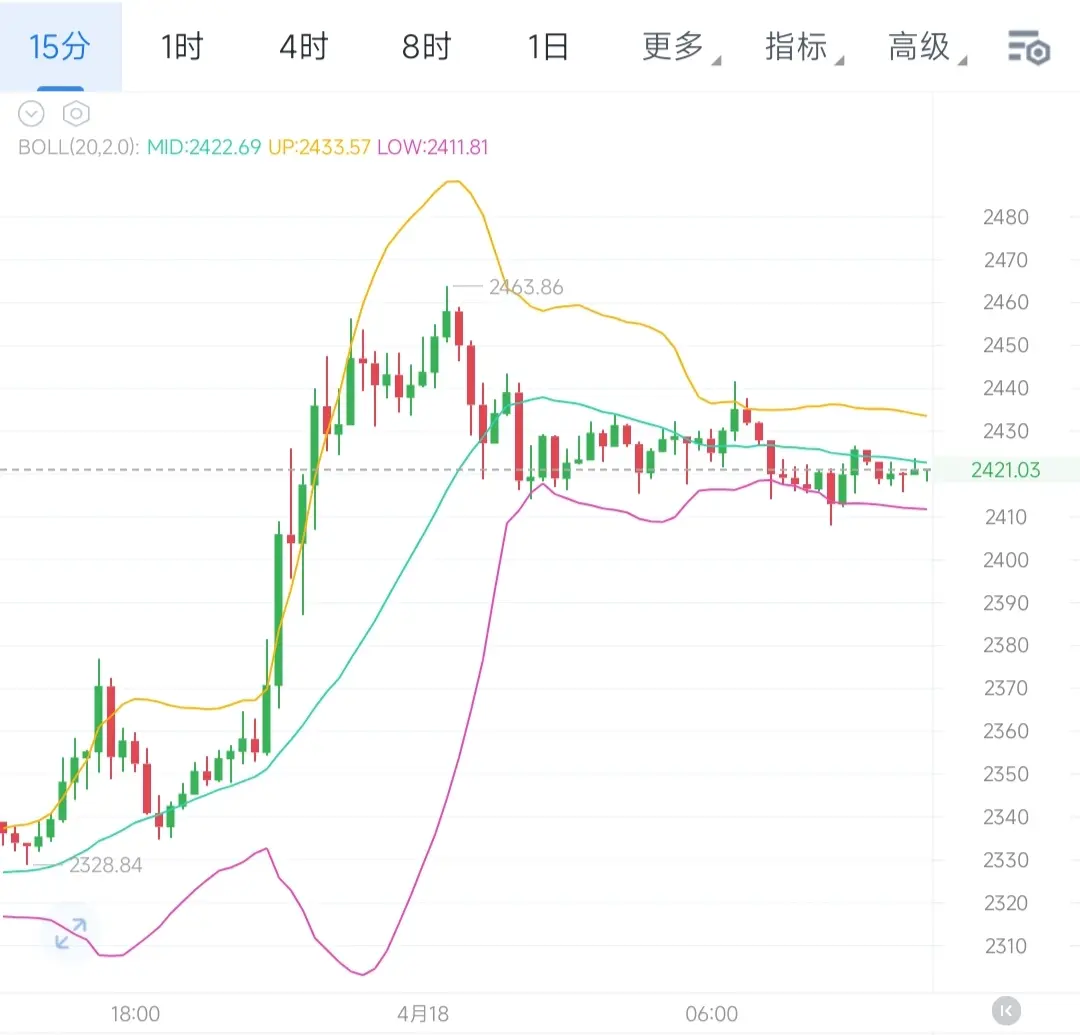Open the 更多 timeframe dropdown
This screenshot has height=1035, width=1080.
click(681, 47)
